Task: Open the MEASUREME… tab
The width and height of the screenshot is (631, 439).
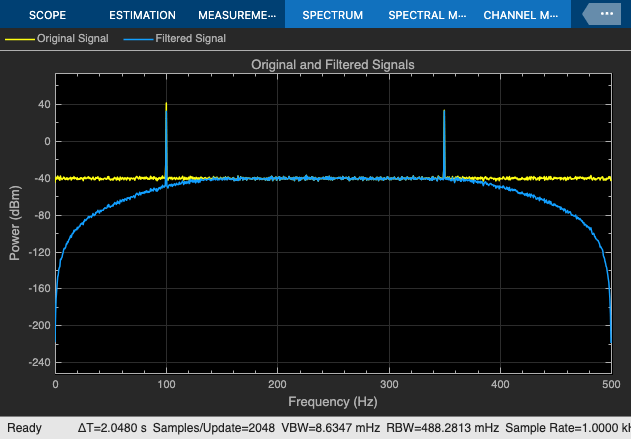Action: (237, 15)
